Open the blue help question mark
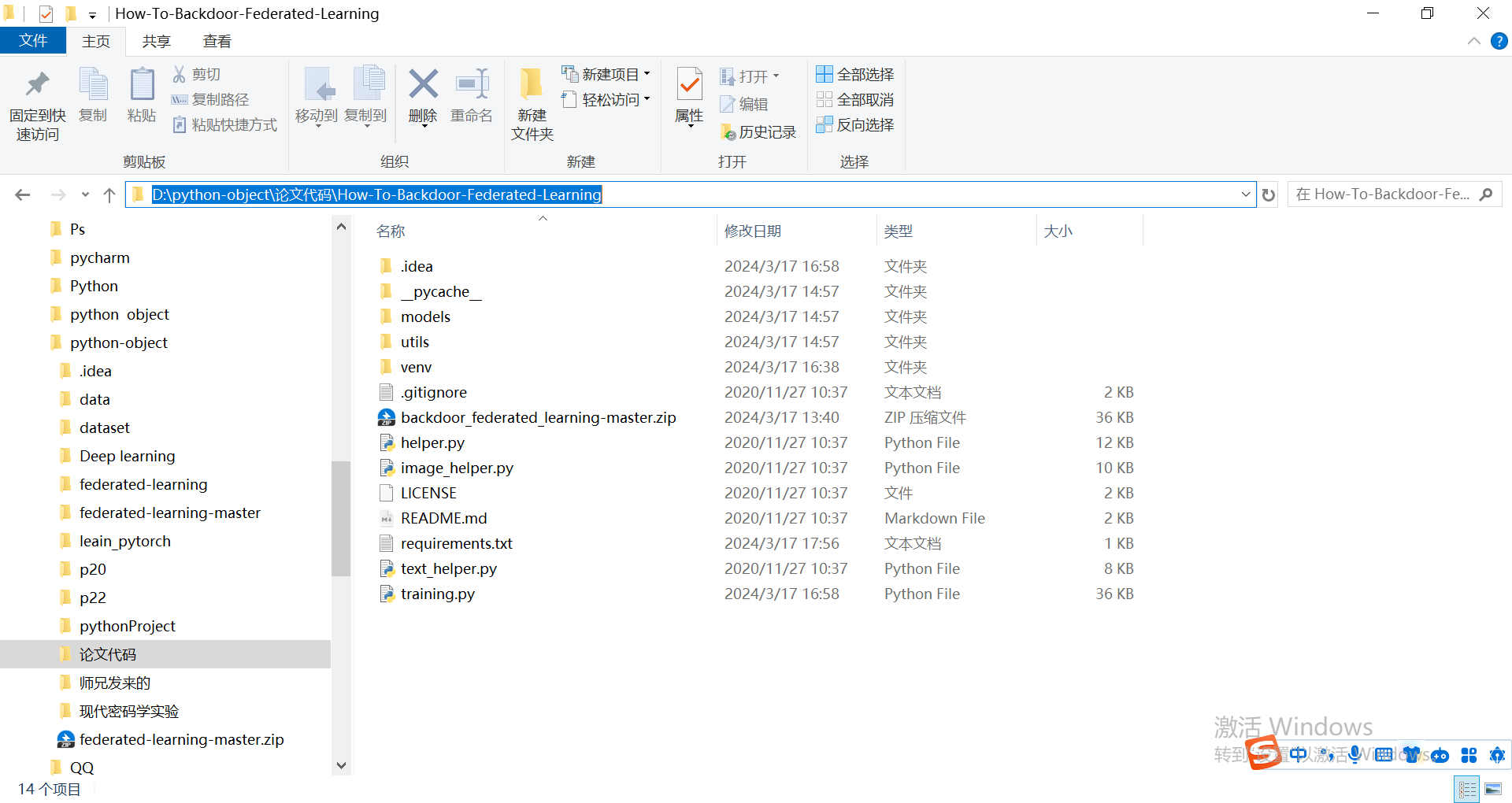This screenshot has height=803, width=1512. coord(1499,41)
